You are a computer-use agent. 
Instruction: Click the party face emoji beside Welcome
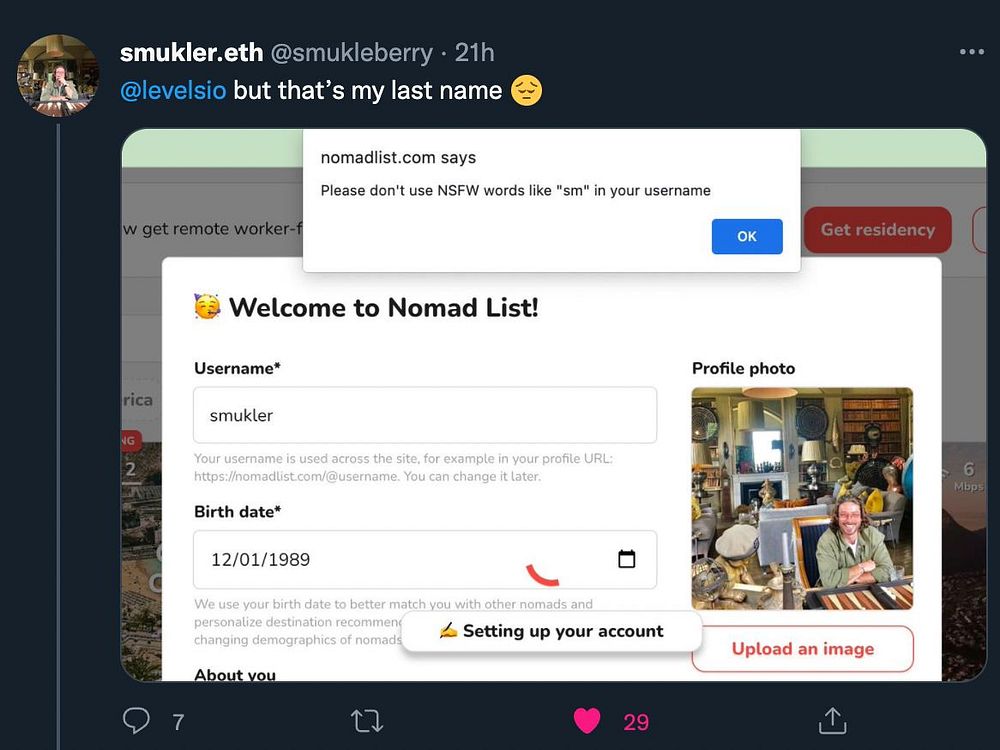pos(207,307)
